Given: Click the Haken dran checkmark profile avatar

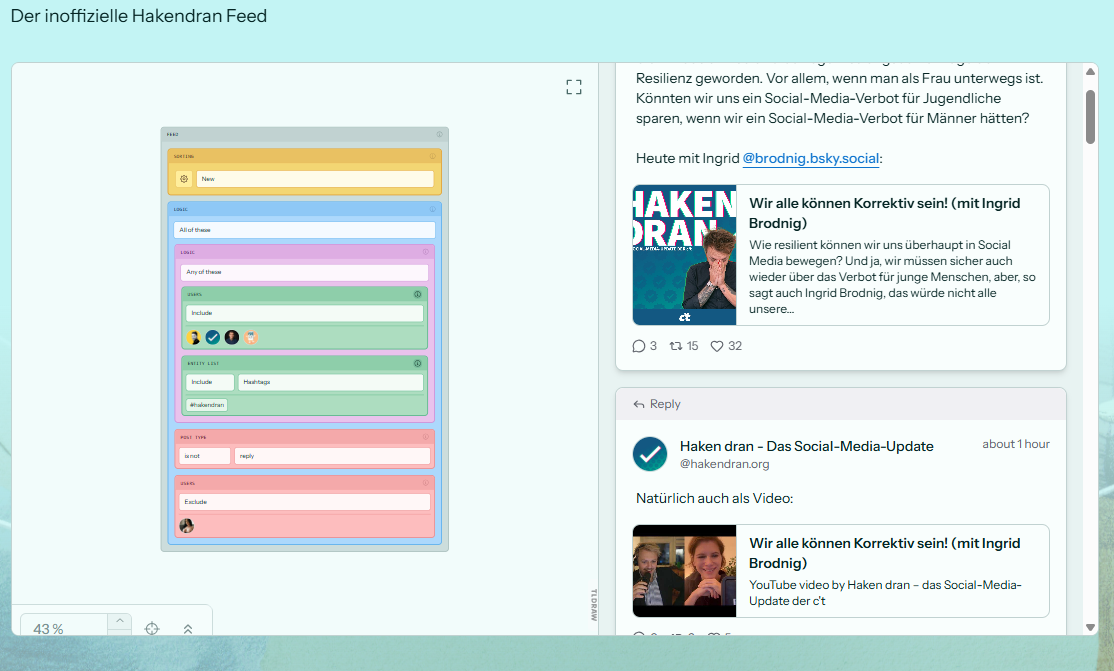Looking at the screenshot, I should point(650,454).
